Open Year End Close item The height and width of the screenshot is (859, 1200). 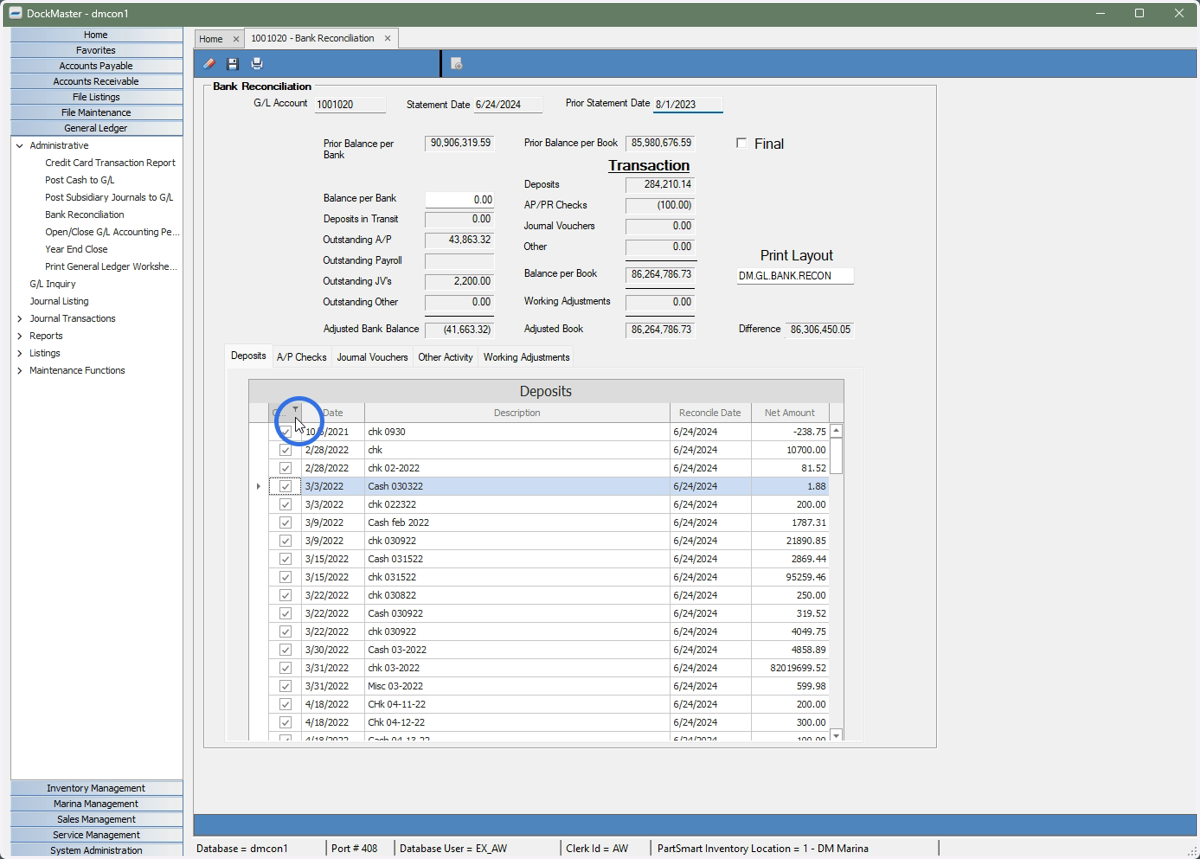pyautogui.click(x=76, y=250)
